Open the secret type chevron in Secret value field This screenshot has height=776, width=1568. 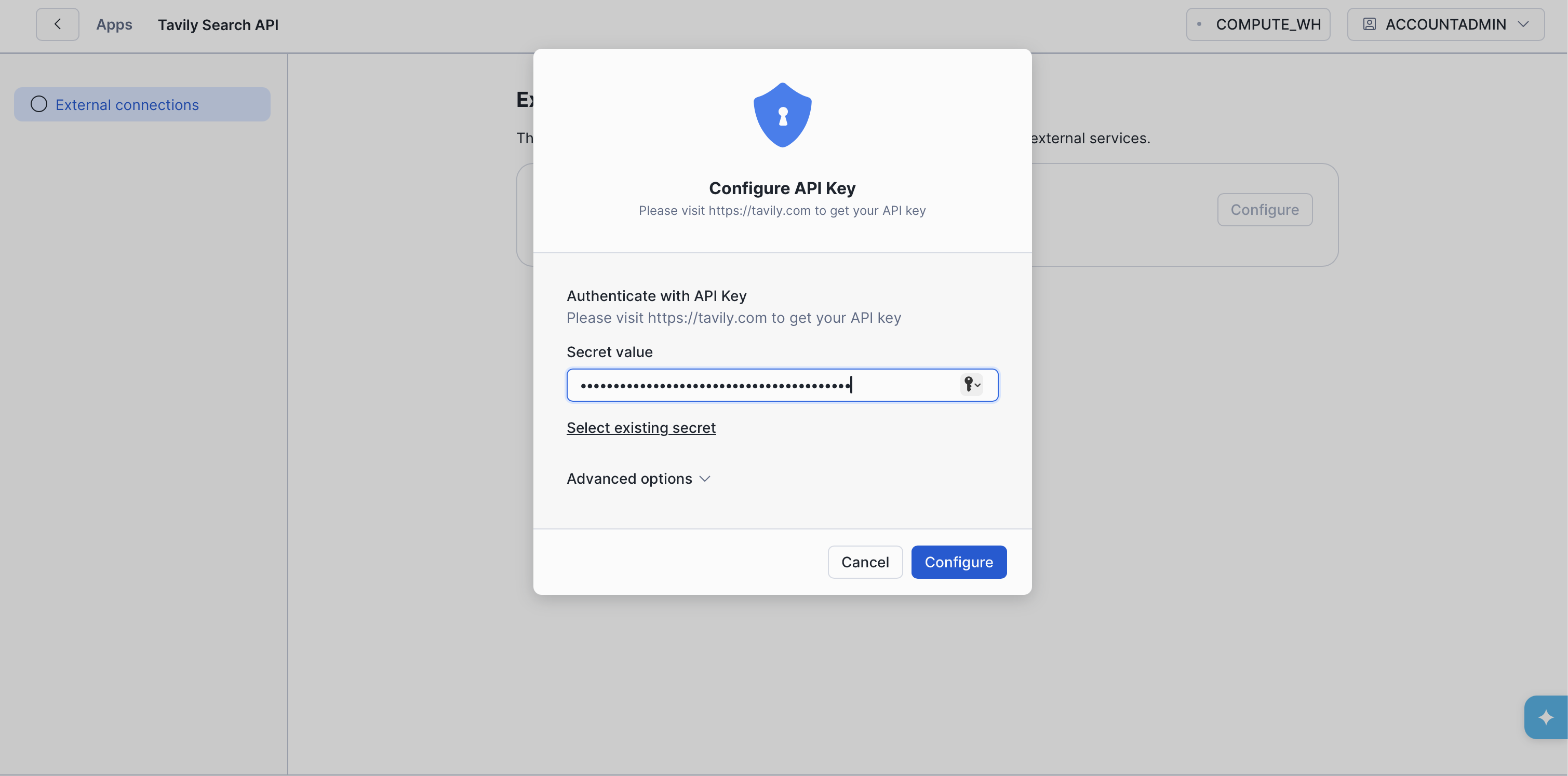977,385
